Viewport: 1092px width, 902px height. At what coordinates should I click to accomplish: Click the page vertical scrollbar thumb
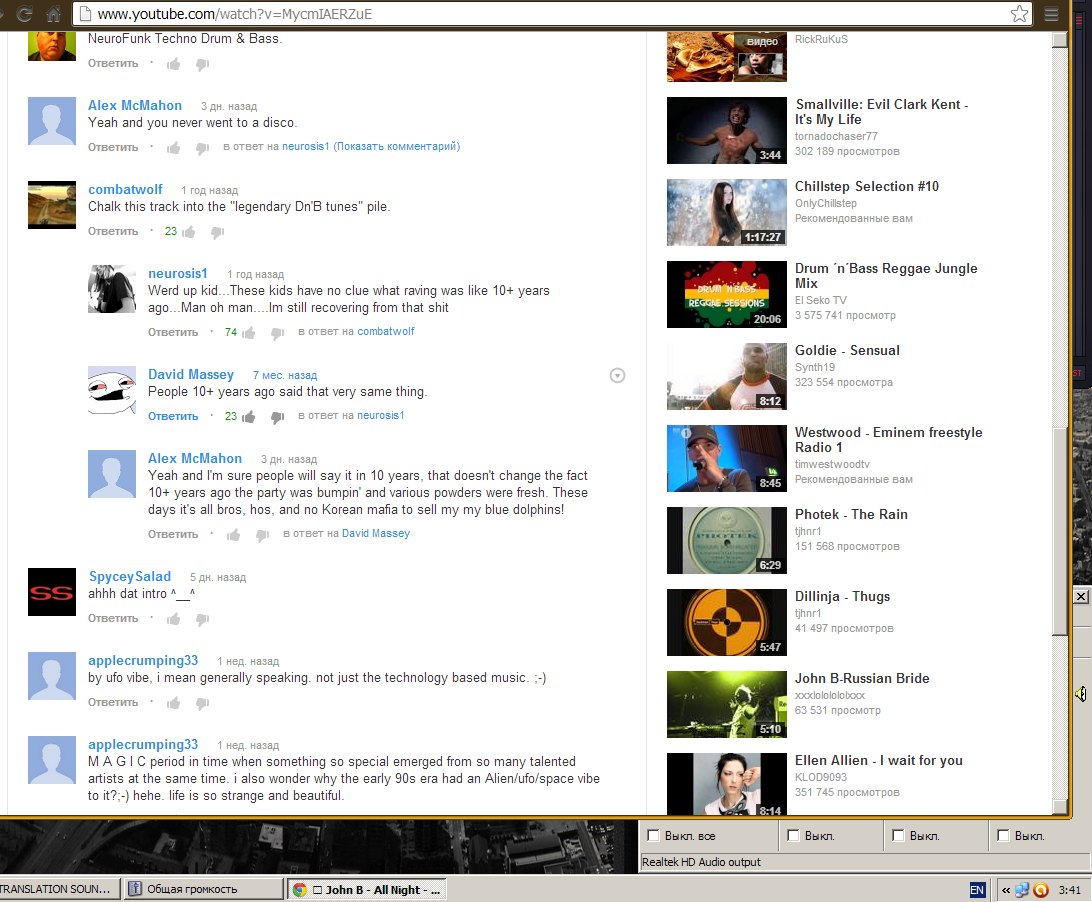1060,531
